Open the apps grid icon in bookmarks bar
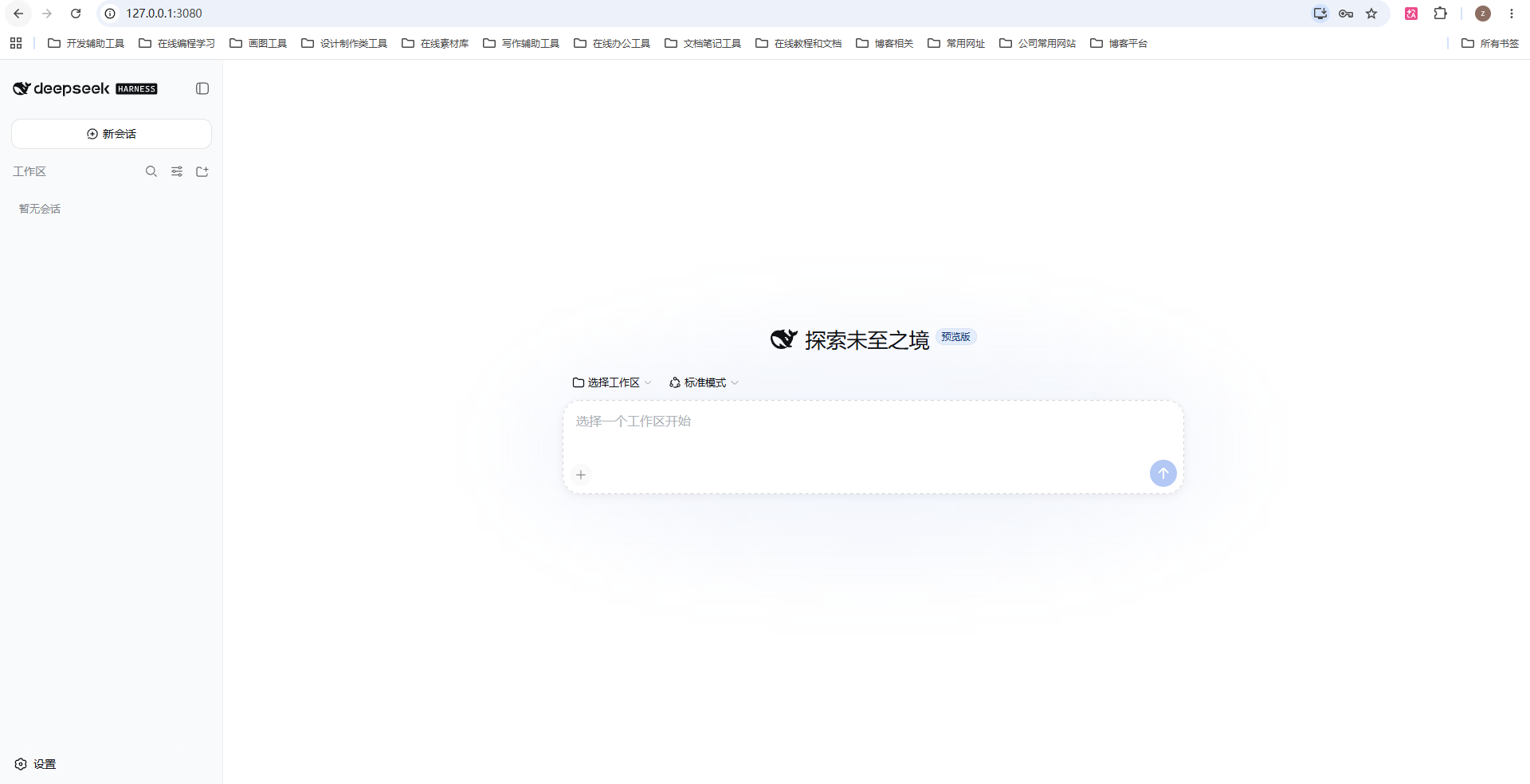This screenshot has height=784, width=1530. tap(16, 43)
